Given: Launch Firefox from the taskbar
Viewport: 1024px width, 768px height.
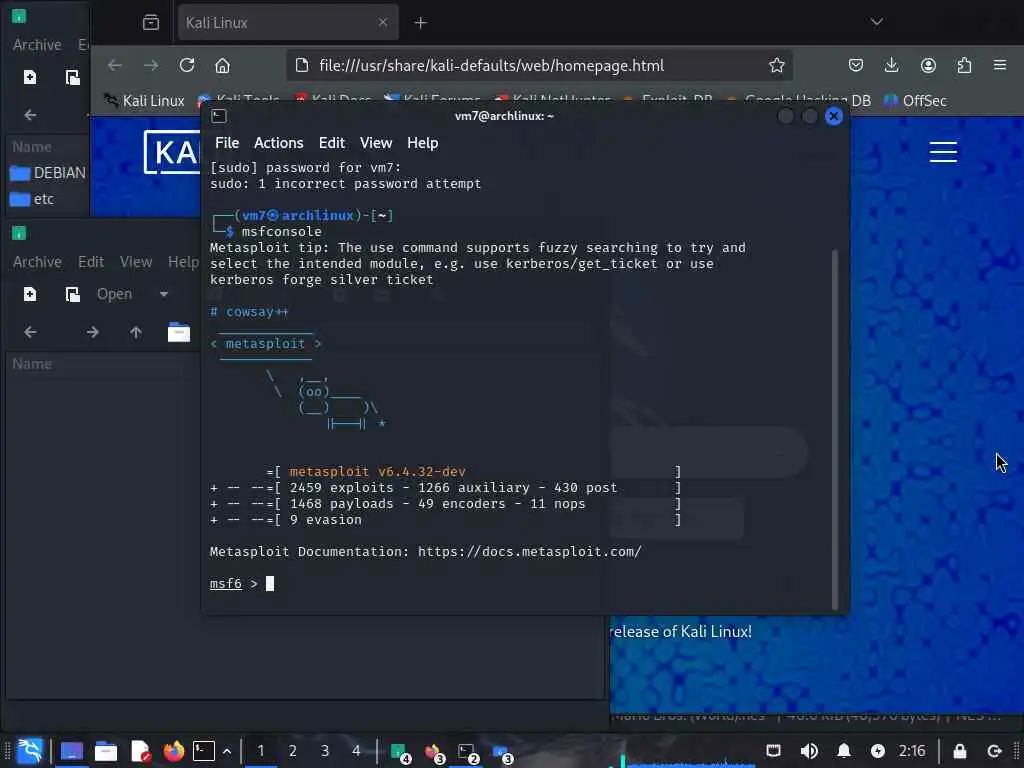Looking at the screenshot, I should coord(174,751).
